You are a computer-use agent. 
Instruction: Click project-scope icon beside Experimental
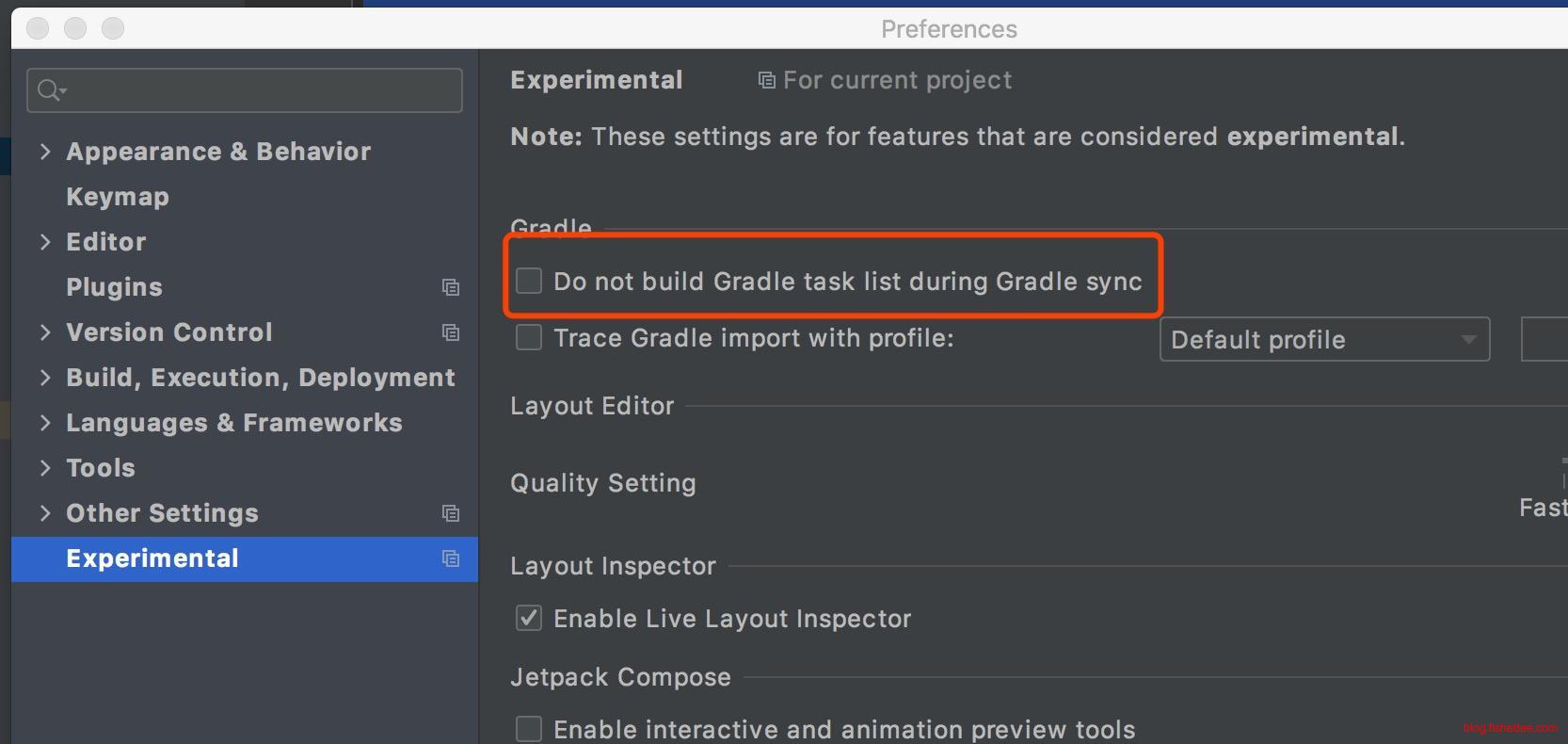451,558
